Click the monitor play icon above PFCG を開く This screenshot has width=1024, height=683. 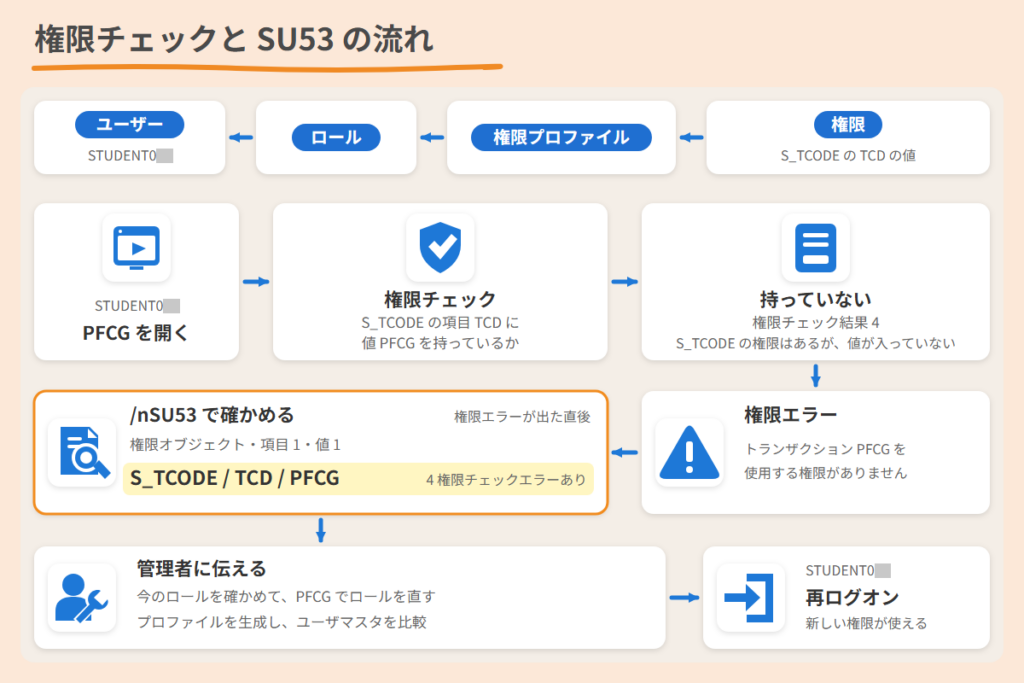point(136,247)
